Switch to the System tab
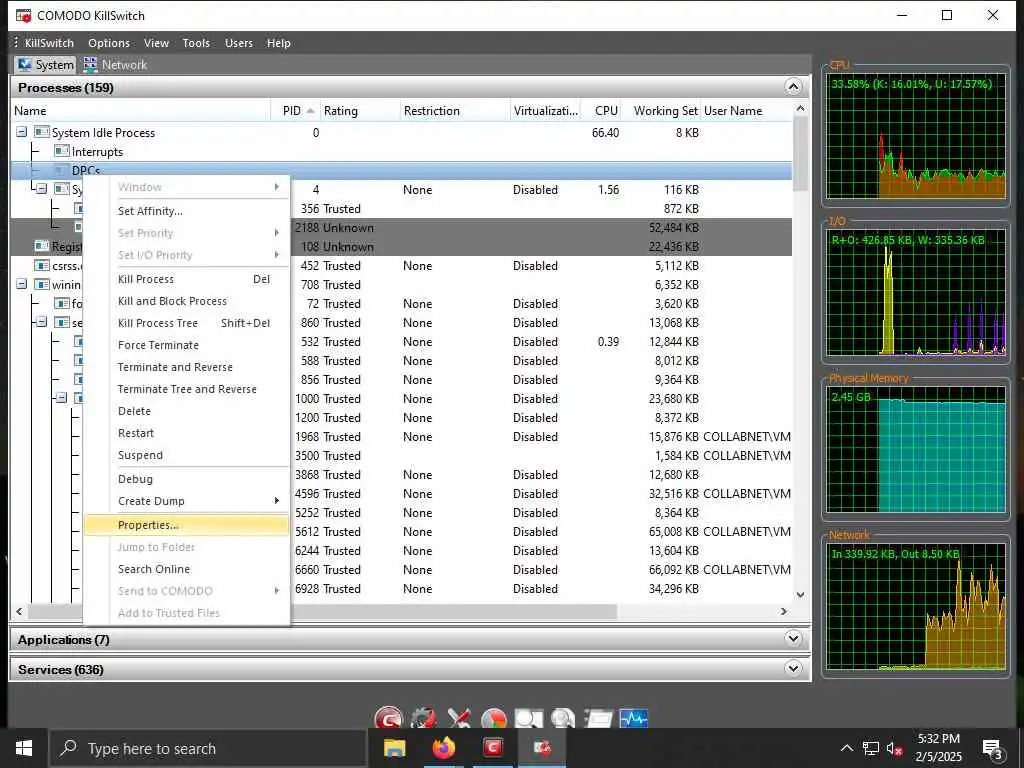The image size is (1024, 768). point(46,65)
